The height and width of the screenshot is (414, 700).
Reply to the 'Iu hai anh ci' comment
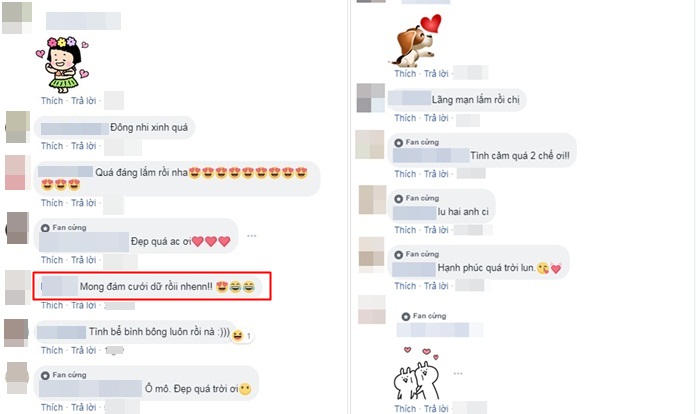pyautogui.click(x=436, y=230)
